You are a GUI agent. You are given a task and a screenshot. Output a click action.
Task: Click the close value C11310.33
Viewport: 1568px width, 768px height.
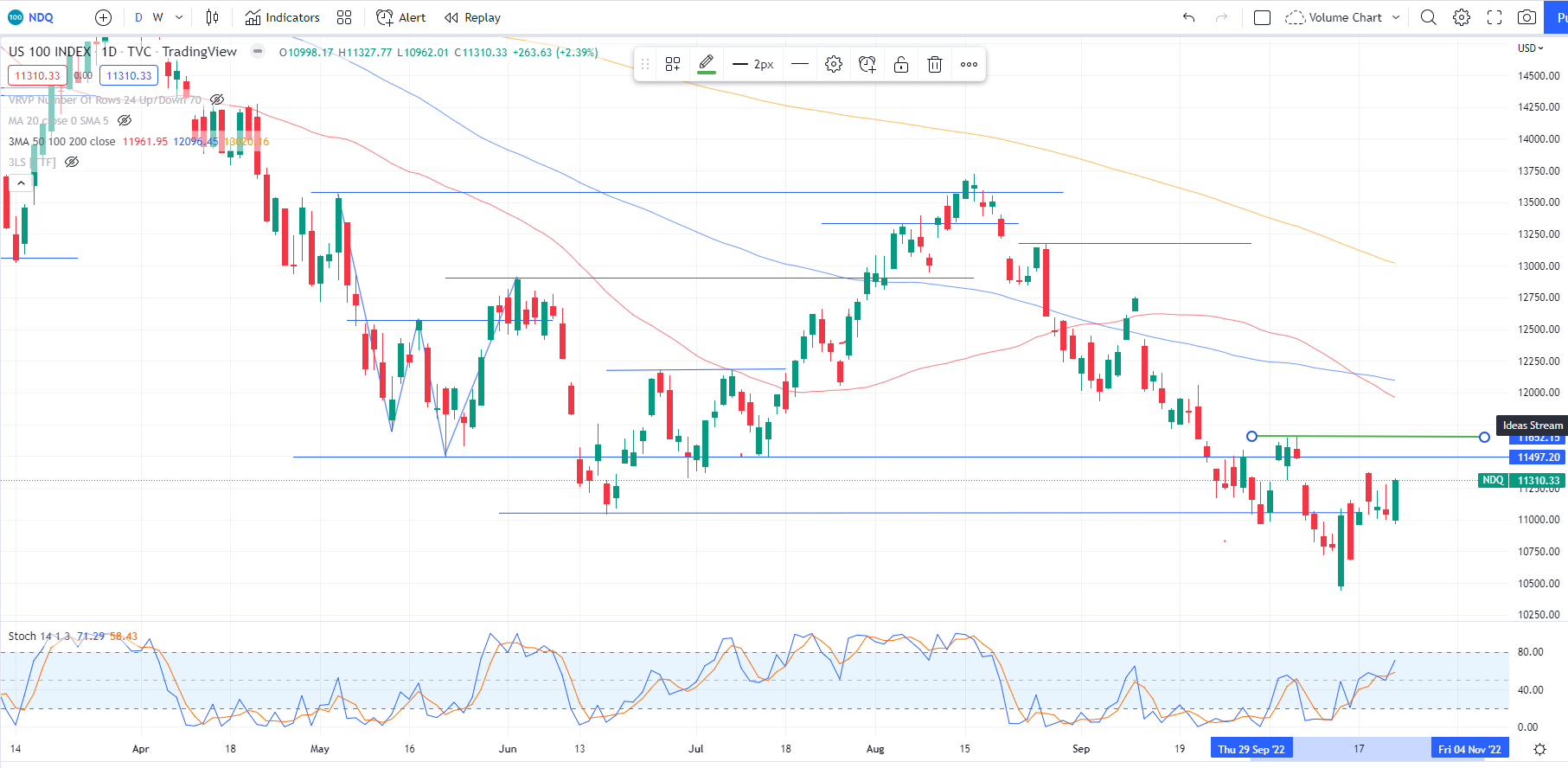point(481,53)
